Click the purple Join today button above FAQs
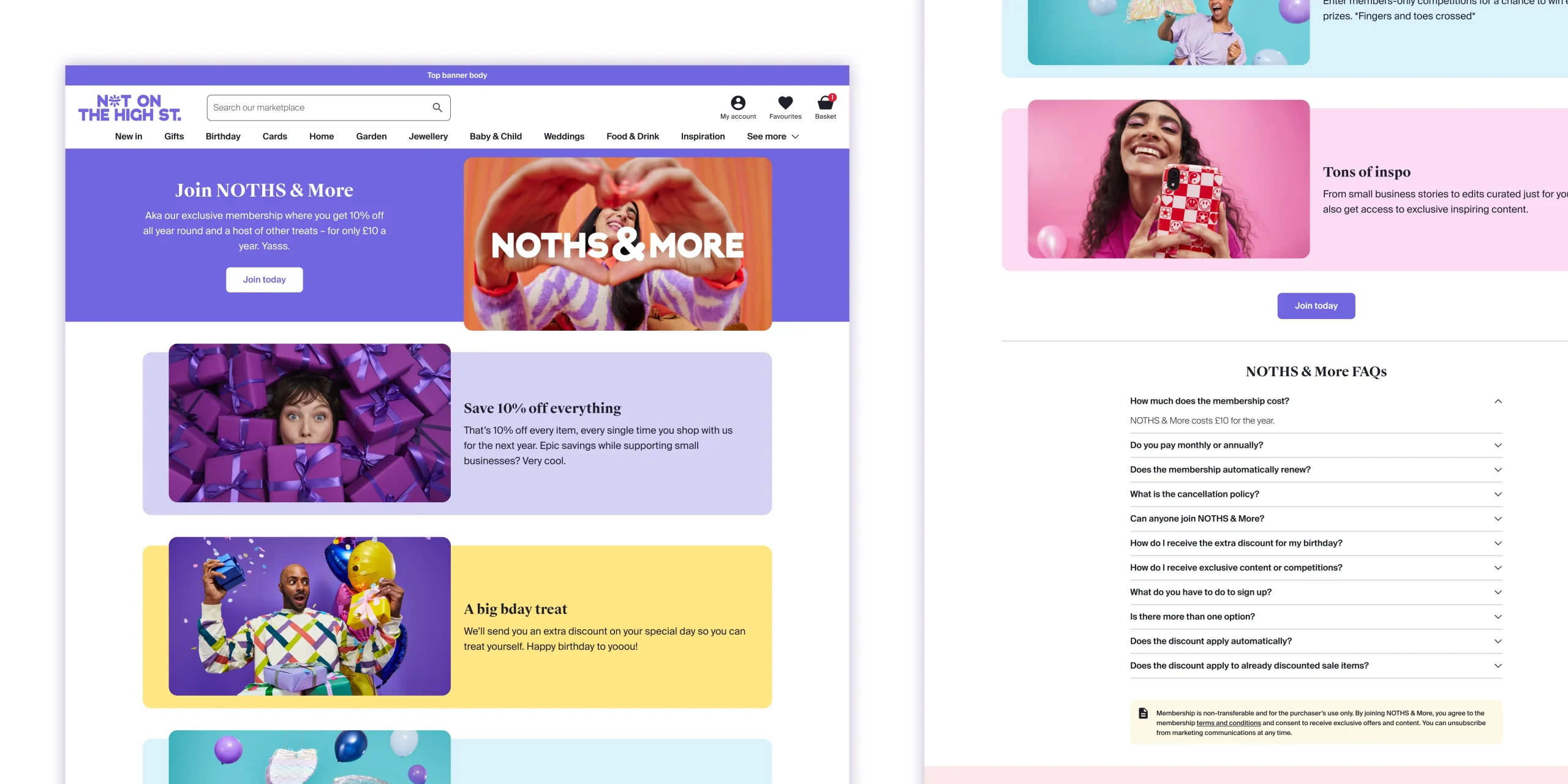The image size is (1568, 784). (x=1316, y=306)
